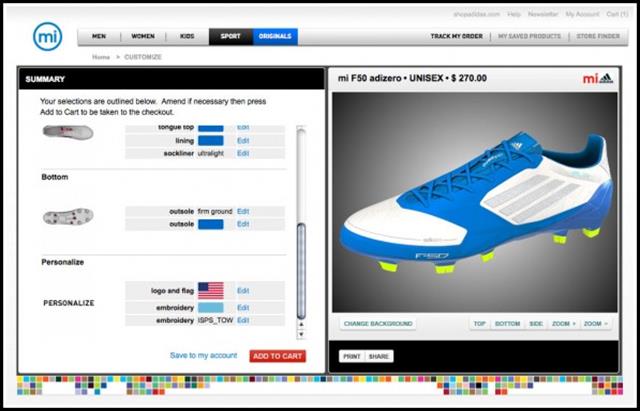The image size is (640, 411).
Task: Click the Bottom section outsole thumbnail
Action: click(68, 216)
